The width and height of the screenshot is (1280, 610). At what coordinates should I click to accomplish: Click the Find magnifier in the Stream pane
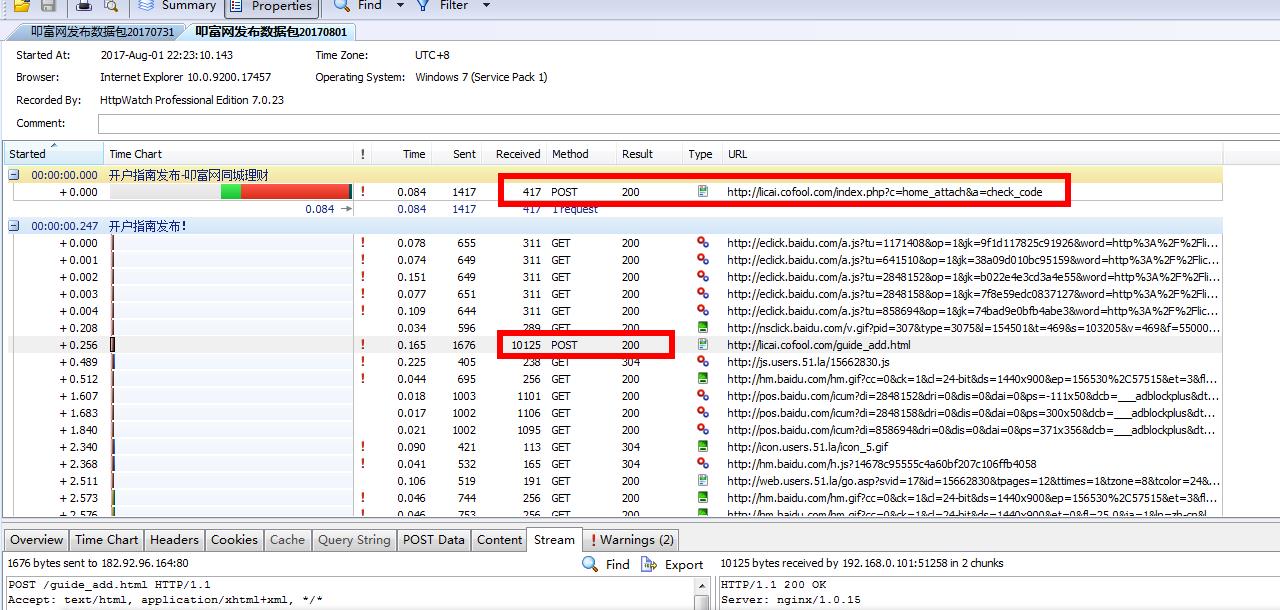pyautogui.click(x=591, y=564)
